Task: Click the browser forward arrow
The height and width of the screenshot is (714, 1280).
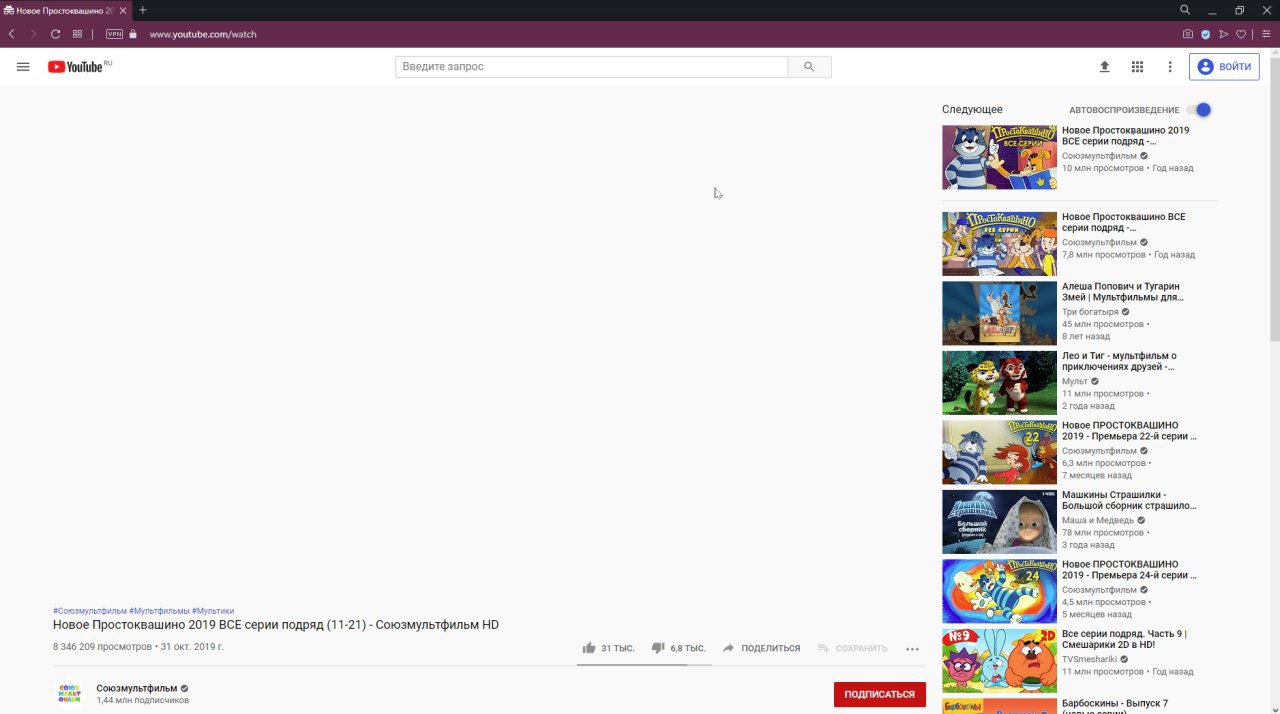Action: pos(33,34)
